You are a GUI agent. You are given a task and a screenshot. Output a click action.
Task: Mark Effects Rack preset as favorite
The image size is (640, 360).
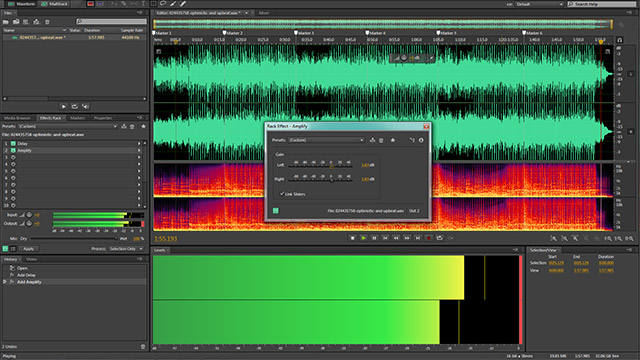pos(143,127)
